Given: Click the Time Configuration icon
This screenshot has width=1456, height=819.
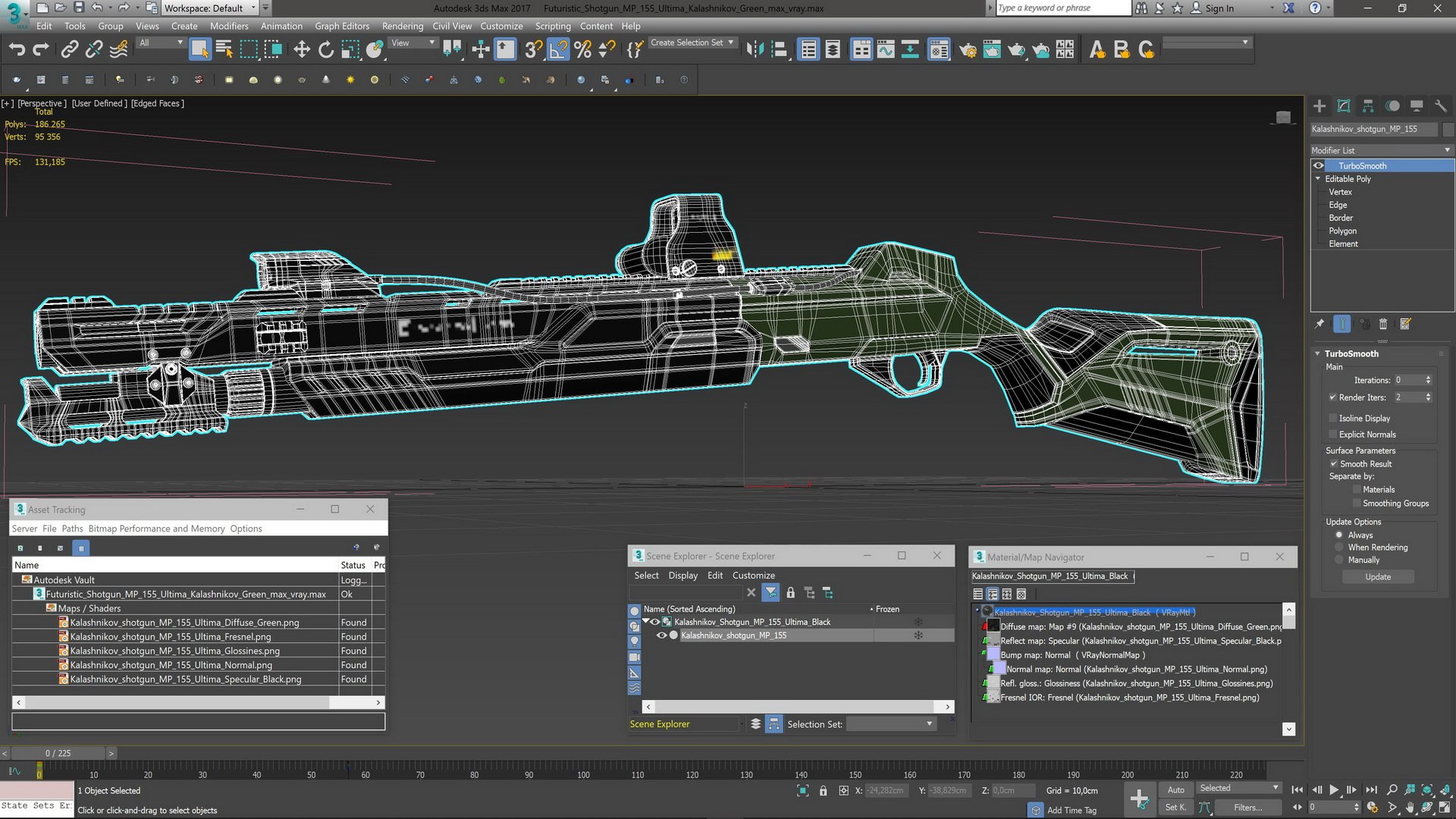Looking at the screenshot, I should coord(1372,808).
